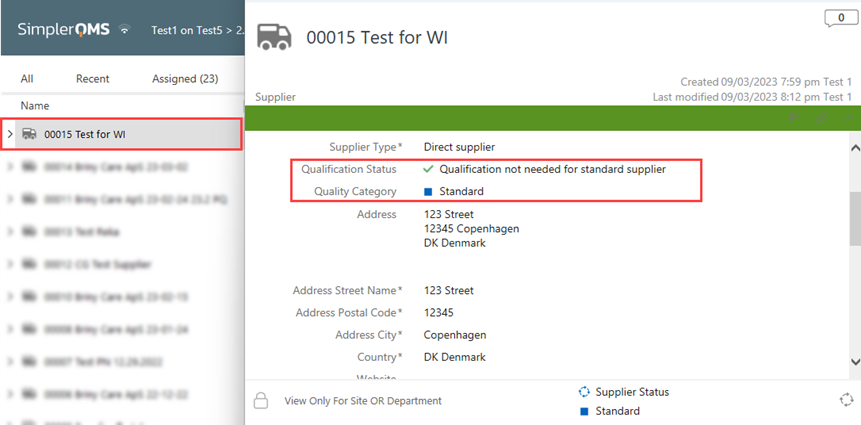
Task: Click the Supplier Type field value
Action: 459,147
